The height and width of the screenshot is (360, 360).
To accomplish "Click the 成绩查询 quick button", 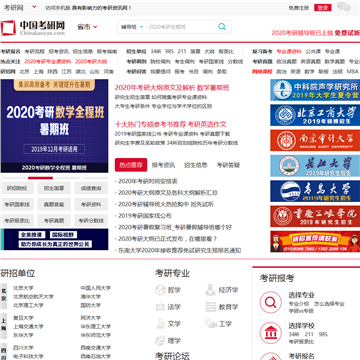I will (91, 189).
